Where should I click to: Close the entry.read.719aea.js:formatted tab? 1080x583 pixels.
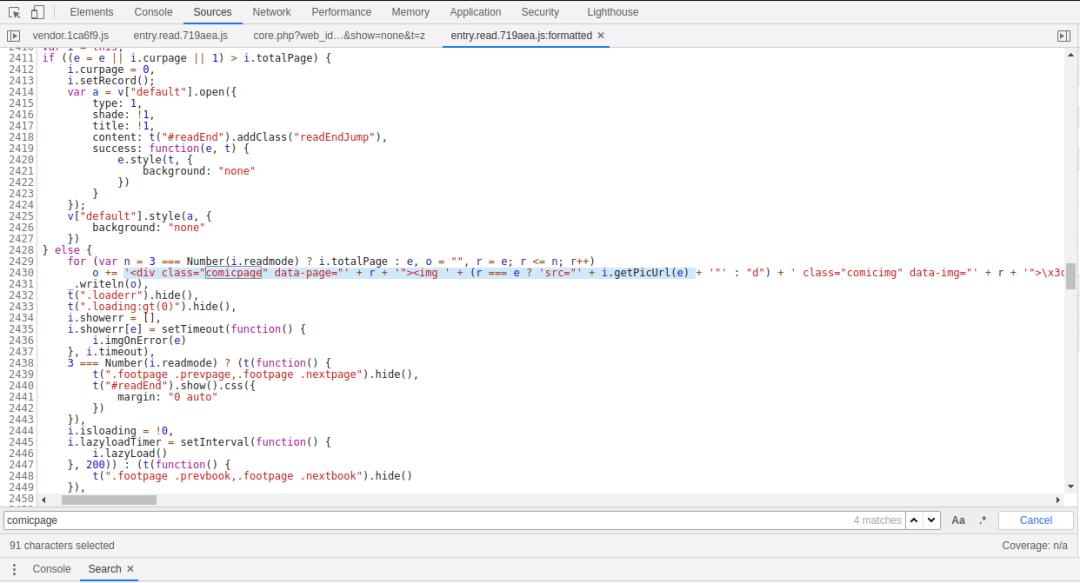[601, 35]
